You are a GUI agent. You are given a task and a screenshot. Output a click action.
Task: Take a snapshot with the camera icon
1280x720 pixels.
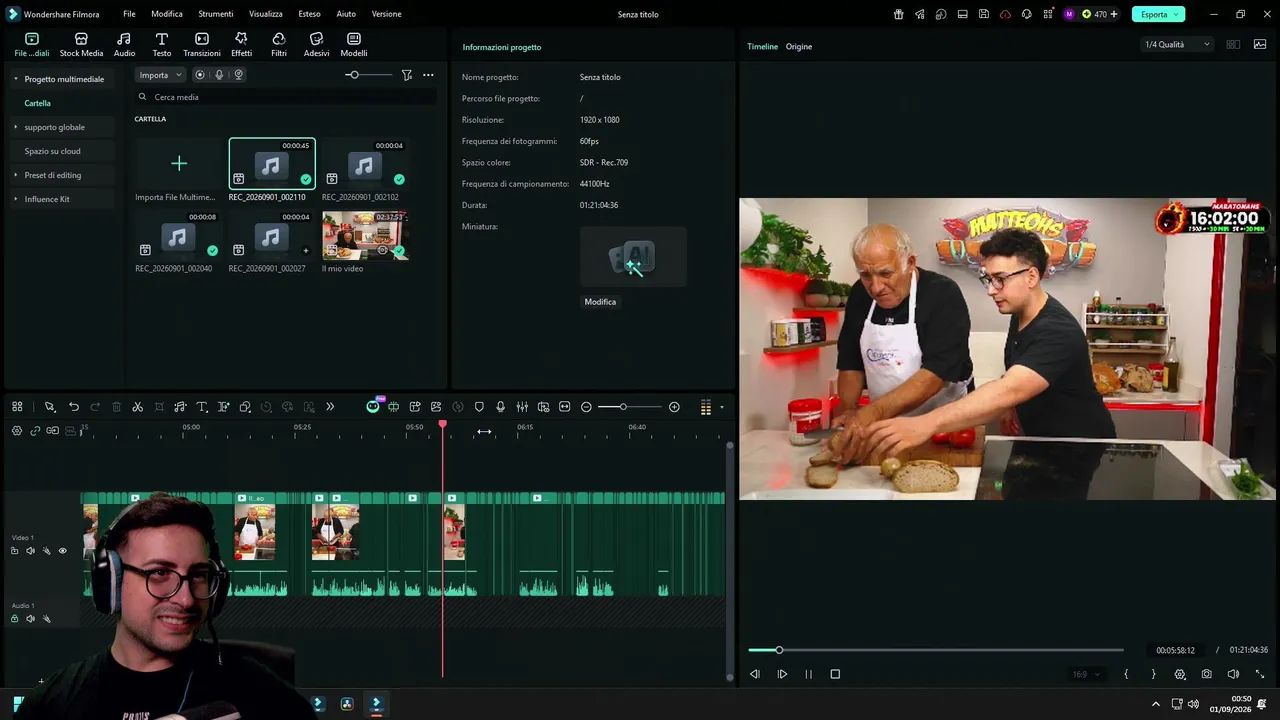1207,674
